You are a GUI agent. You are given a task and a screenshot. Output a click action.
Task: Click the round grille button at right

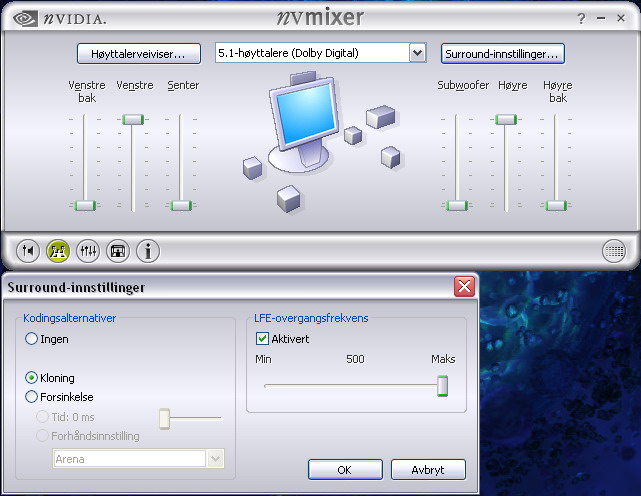pyautogui.click(x=614, y=251)
